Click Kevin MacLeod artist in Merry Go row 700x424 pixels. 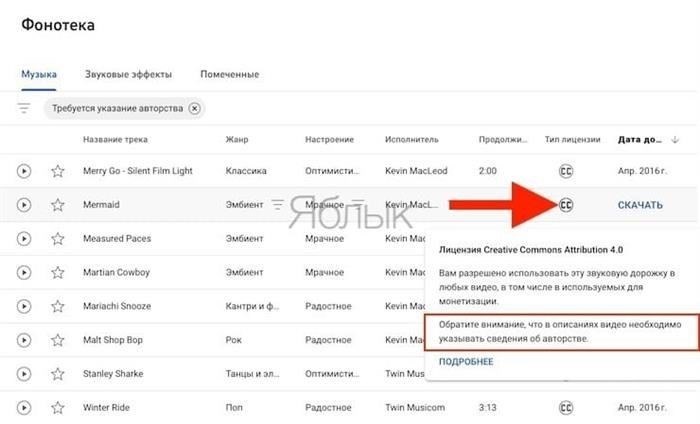tap(416, 171)
